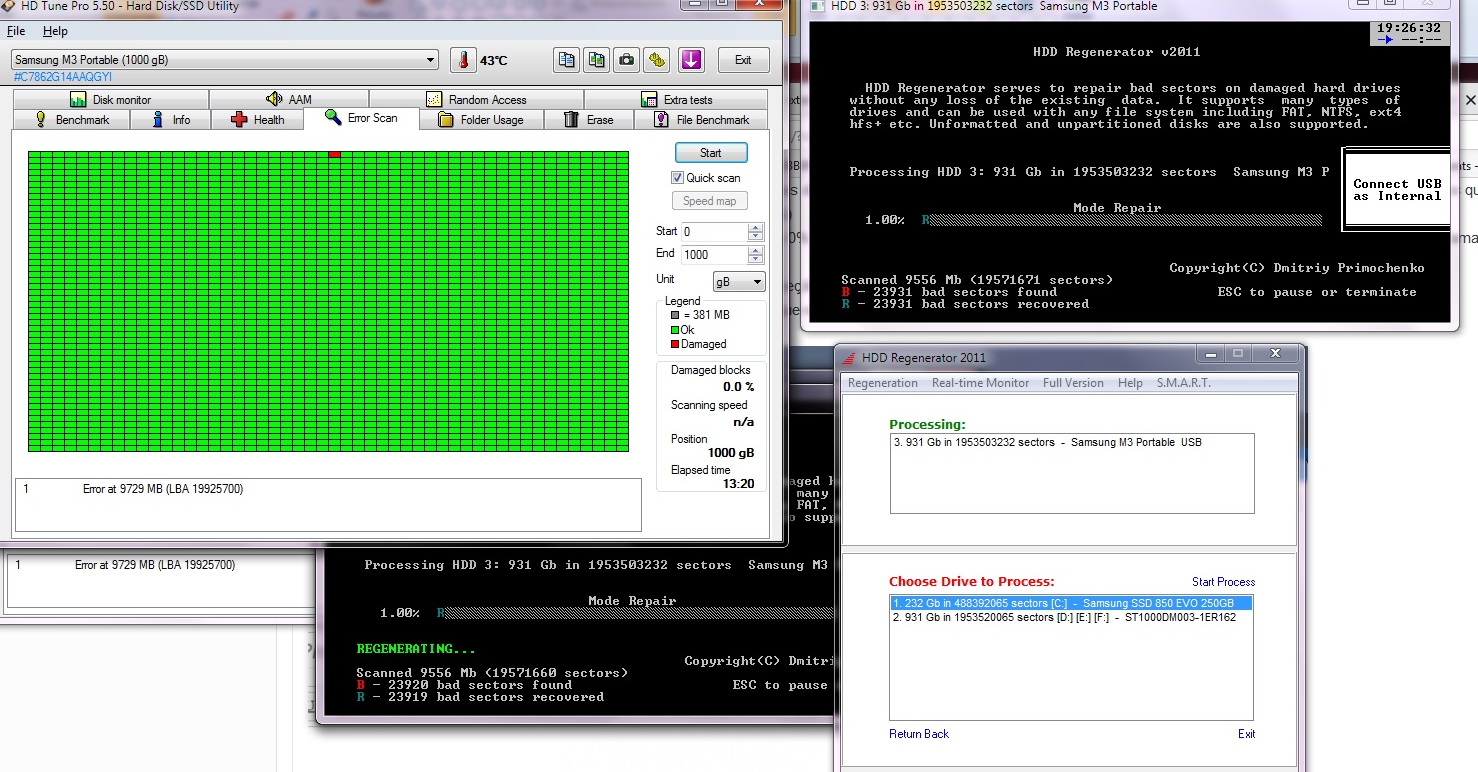Decrease the End value with down arrow
The height and width of the screenshot is (772, 1478).
point(756,259)
